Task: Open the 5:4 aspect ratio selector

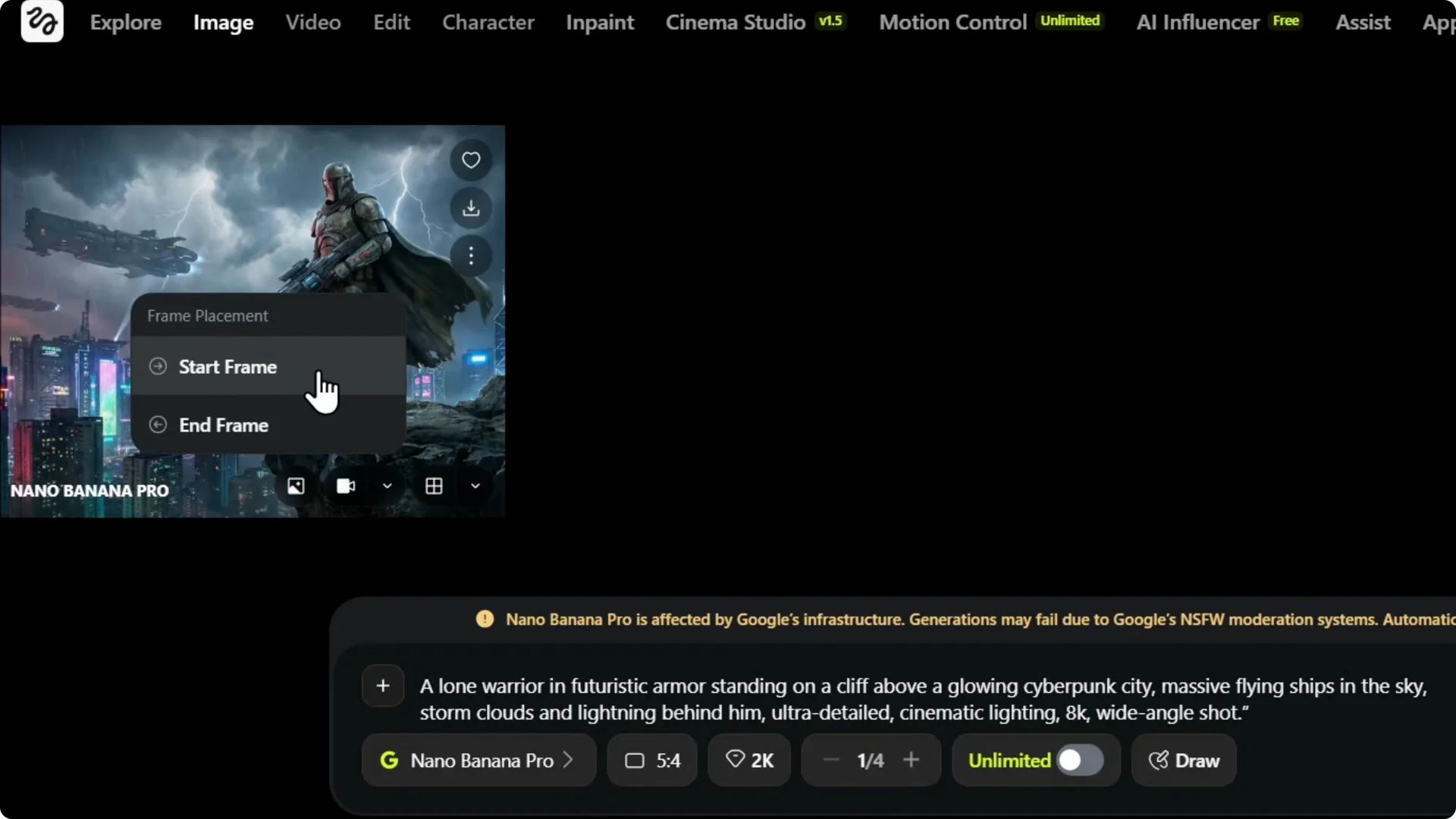Action: 652,760
